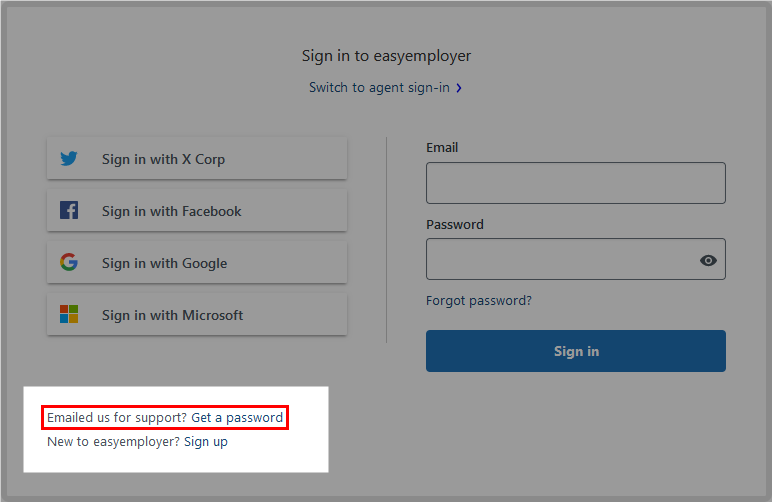Sign in with X Corp
Screen dimensions: 772x502
point(197,158)
